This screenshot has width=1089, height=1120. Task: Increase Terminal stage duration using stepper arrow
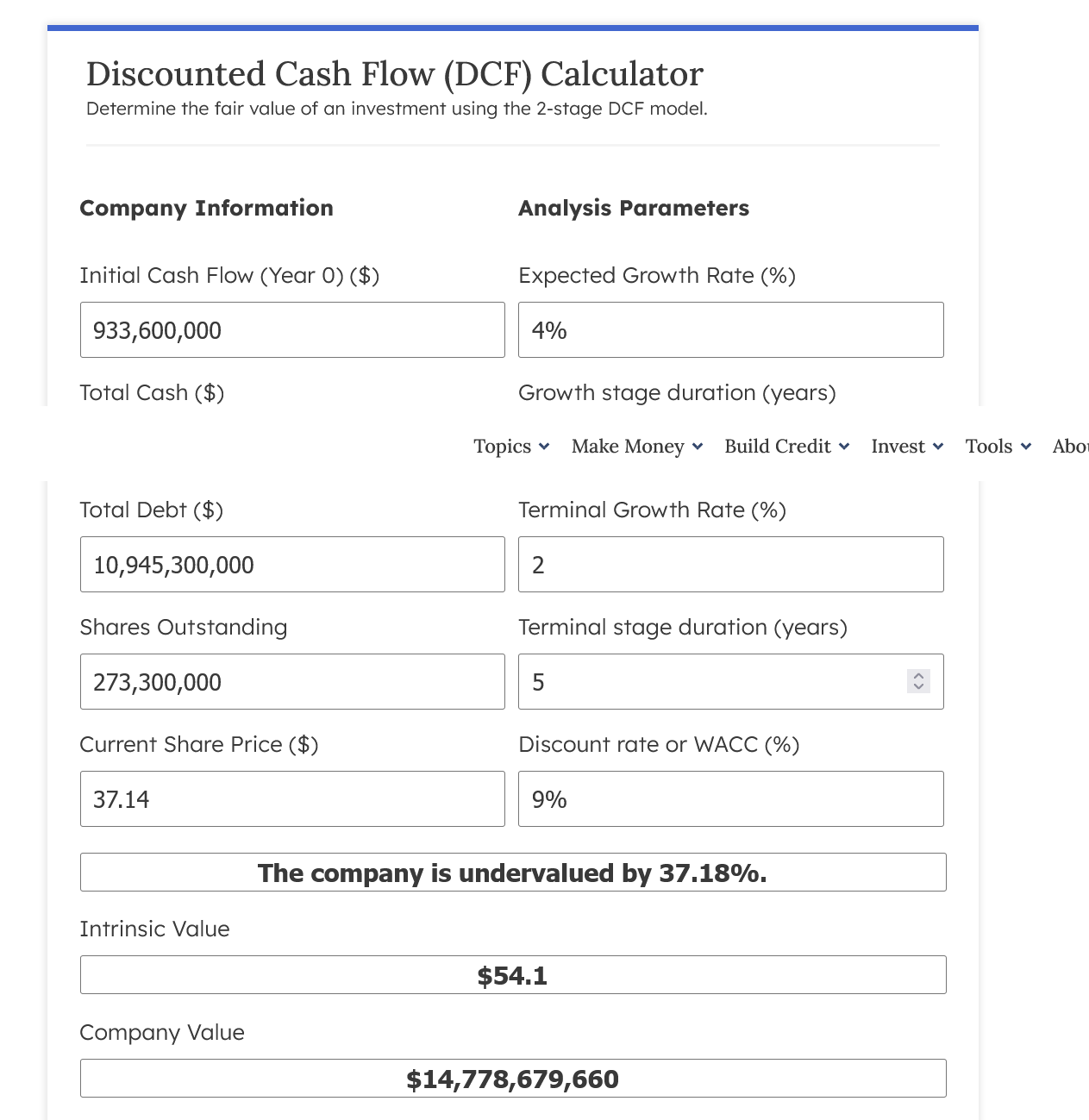(x=918, y=676)
